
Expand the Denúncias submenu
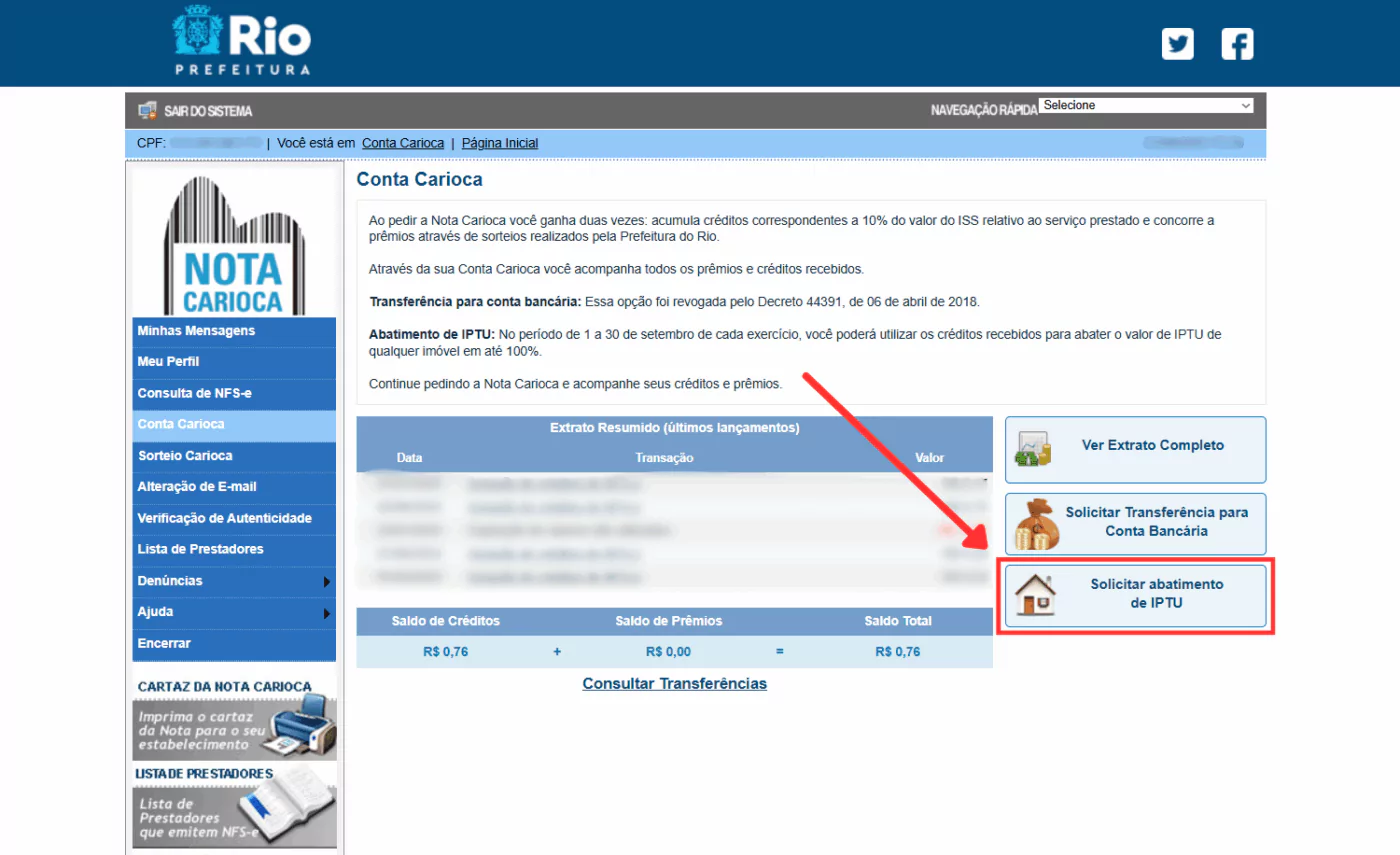click(234, 580)
